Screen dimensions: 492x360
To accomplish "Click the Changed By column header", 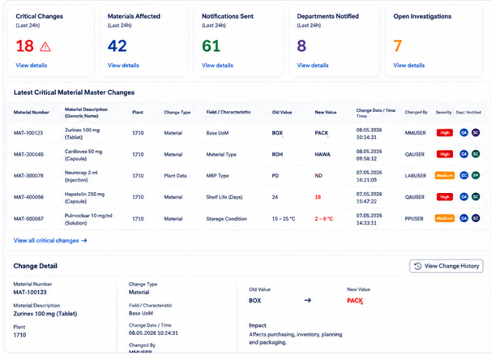I will (x=416, y=112).
